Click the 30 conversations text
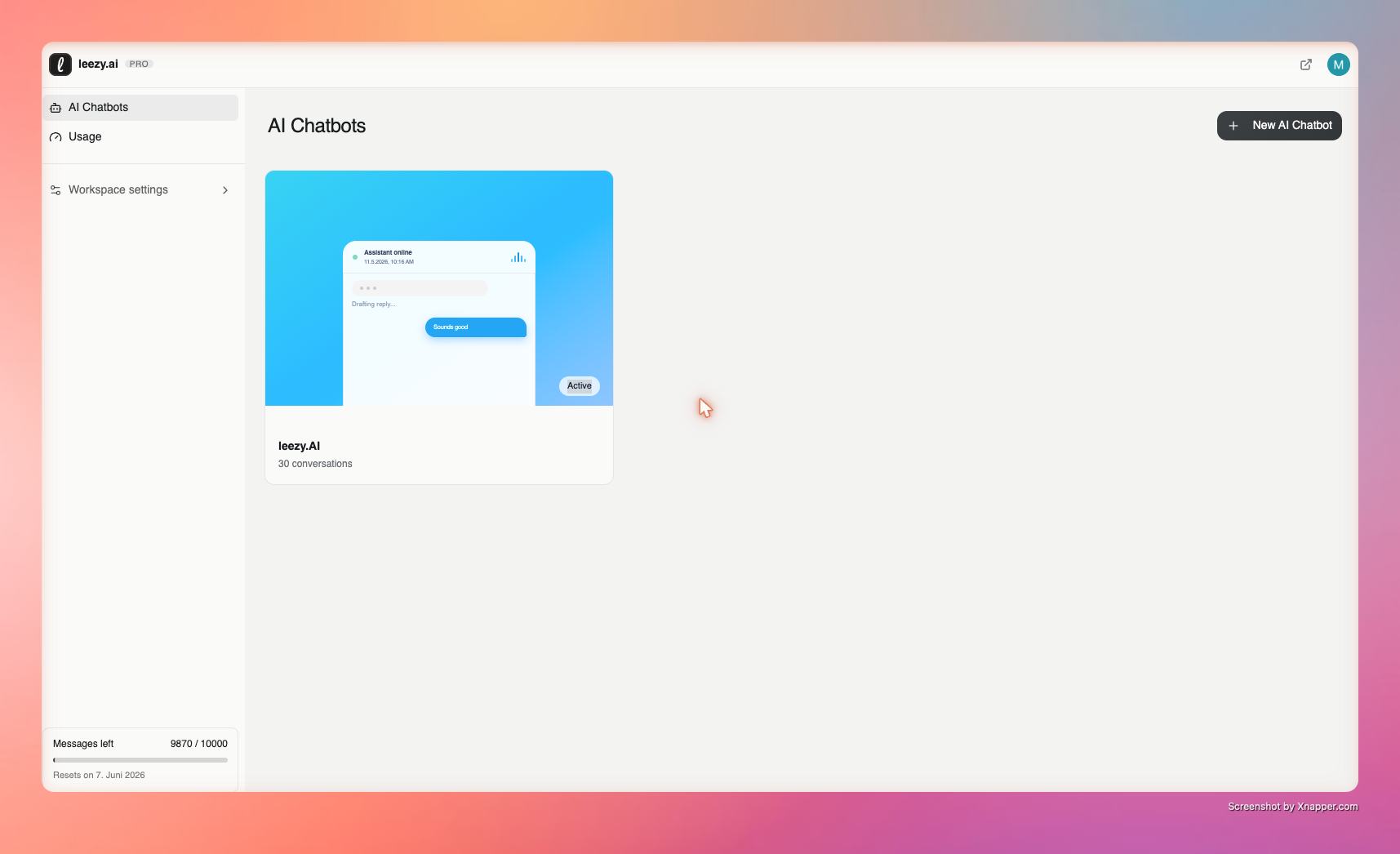The height and width of the screenshot is (854, 1400). pos(315,464)
